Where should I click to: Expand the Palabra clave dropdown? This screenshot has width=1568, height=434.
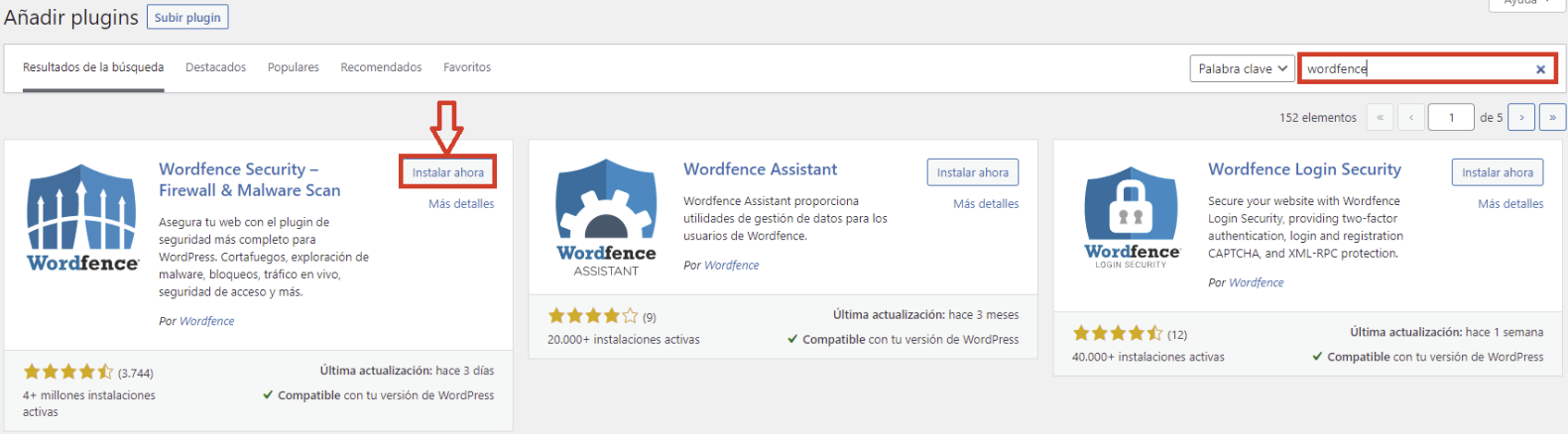tap(1242, 68)
